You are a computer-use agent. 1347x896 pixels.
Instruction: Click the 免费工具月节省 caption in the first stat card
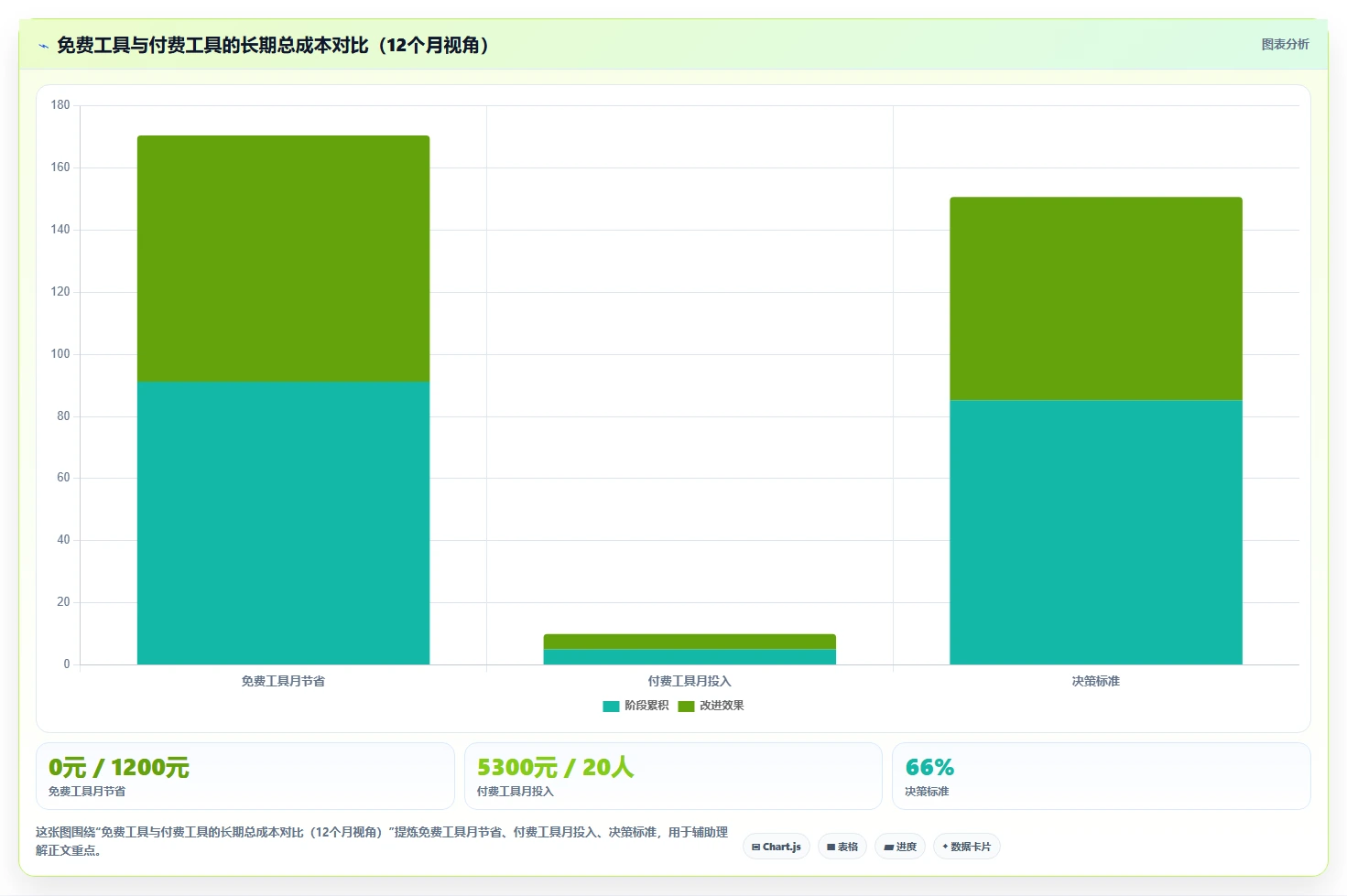pos(87,792)
